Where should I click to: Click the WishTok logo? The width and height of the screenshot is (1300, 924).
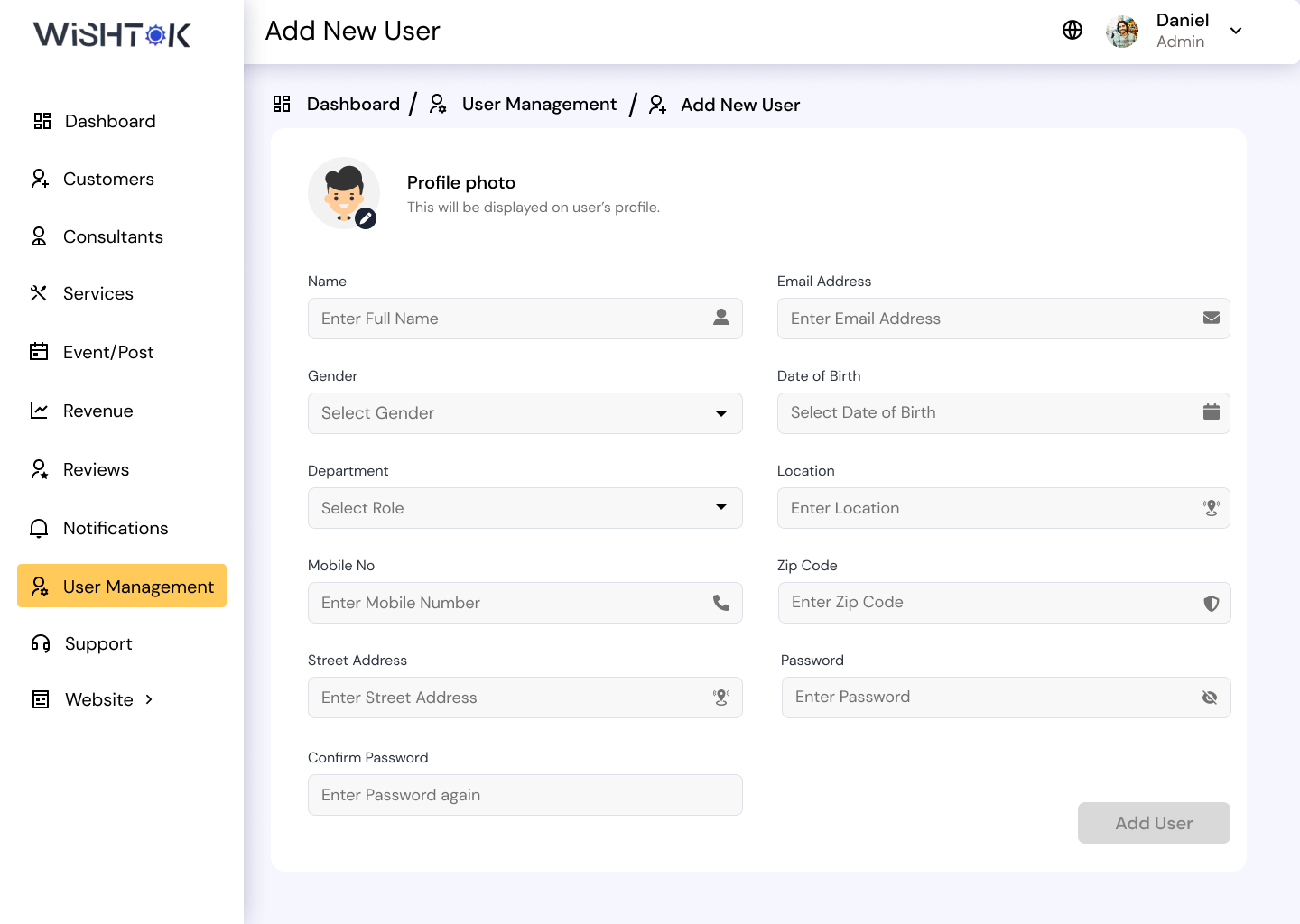[112, 34]
